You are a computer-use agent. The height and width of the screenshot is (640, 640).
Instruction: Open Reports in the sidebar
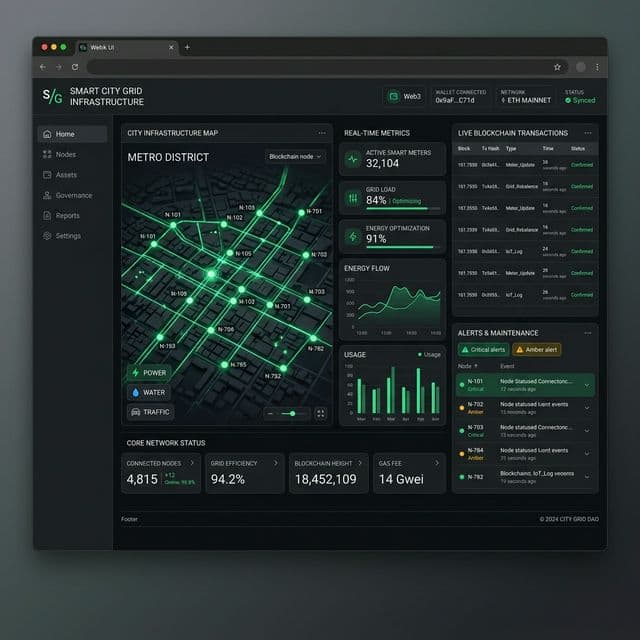pos(73,216)
